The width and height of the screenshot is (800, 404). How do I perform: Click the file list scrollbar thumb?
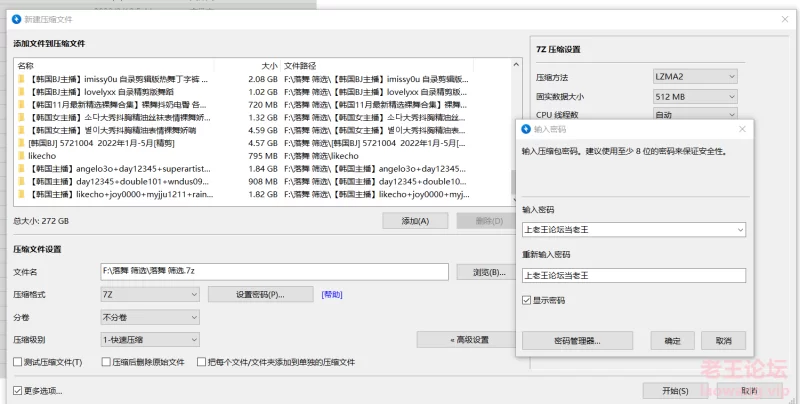515,181
